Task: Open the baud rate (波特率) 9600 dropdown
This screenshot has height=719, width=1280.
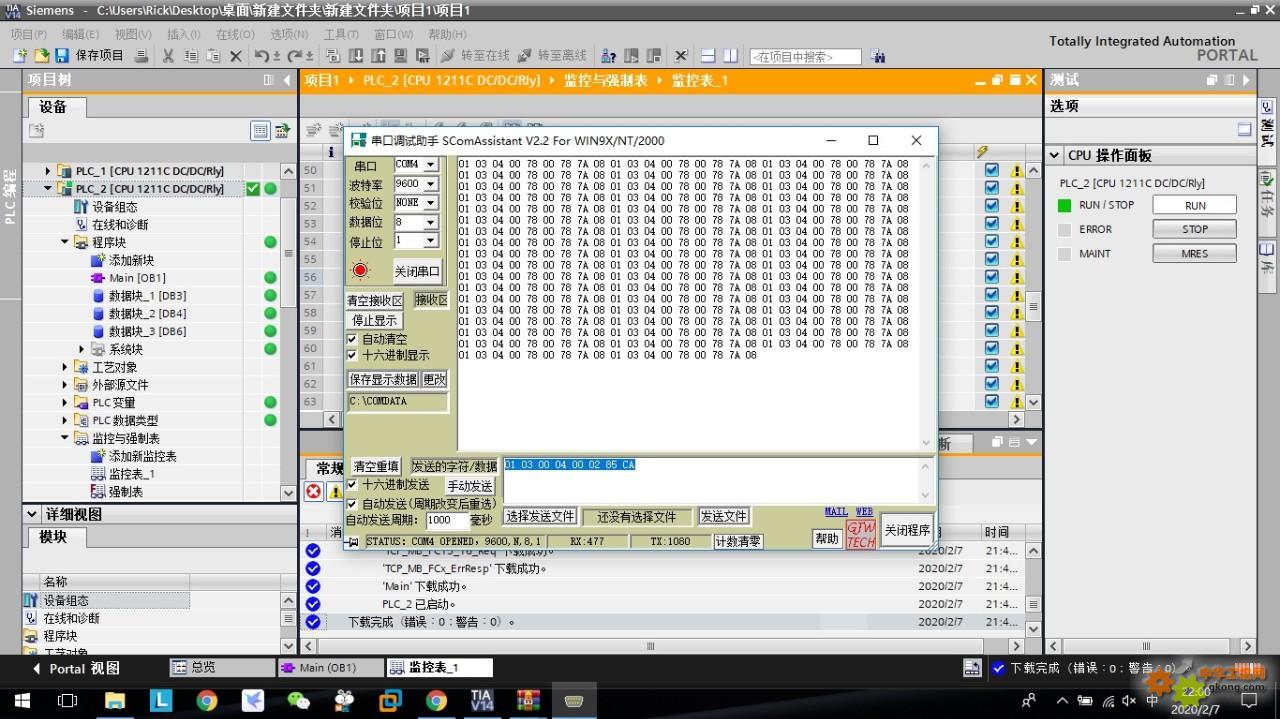Action: click(x=430, y=184)
